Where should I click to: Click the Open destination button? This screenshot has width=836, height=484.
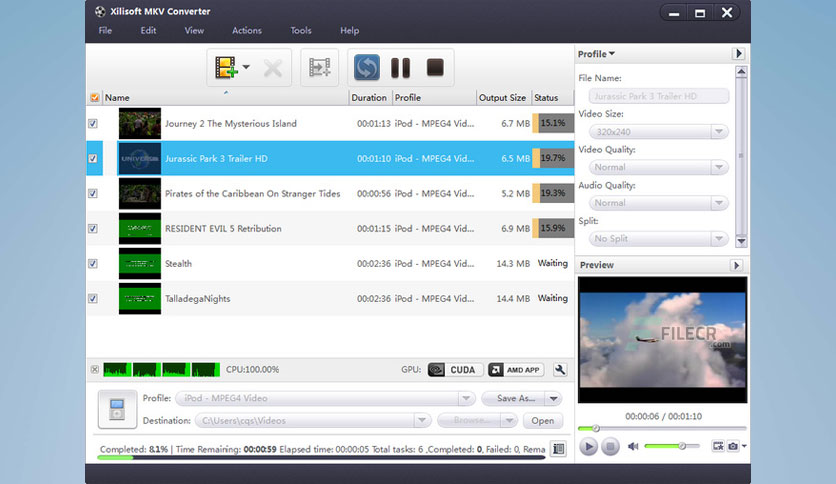[x=542, y=421]
